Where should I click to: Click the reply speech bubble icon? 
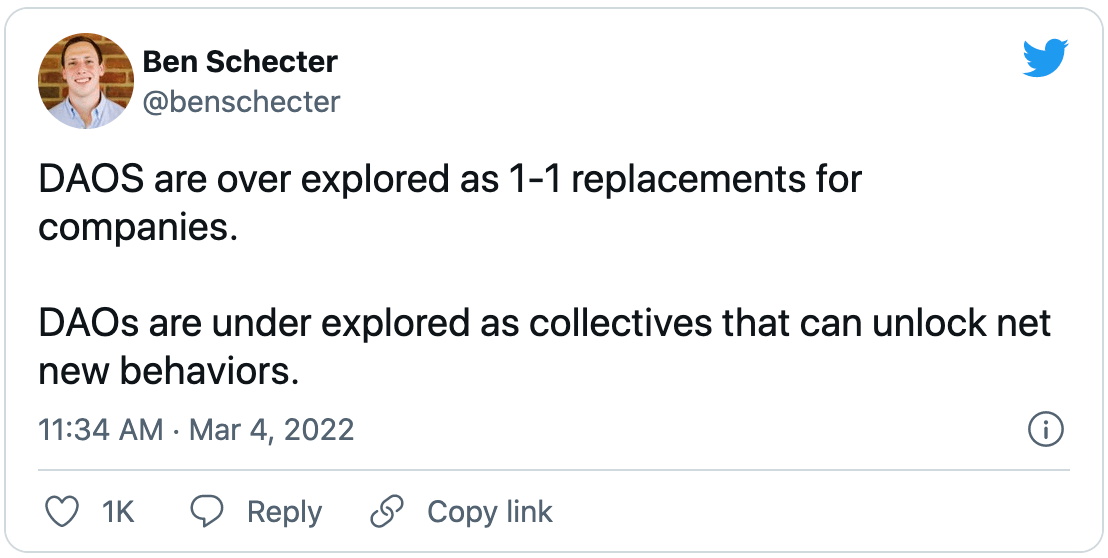pyautogui.click(x=207, y=512)
